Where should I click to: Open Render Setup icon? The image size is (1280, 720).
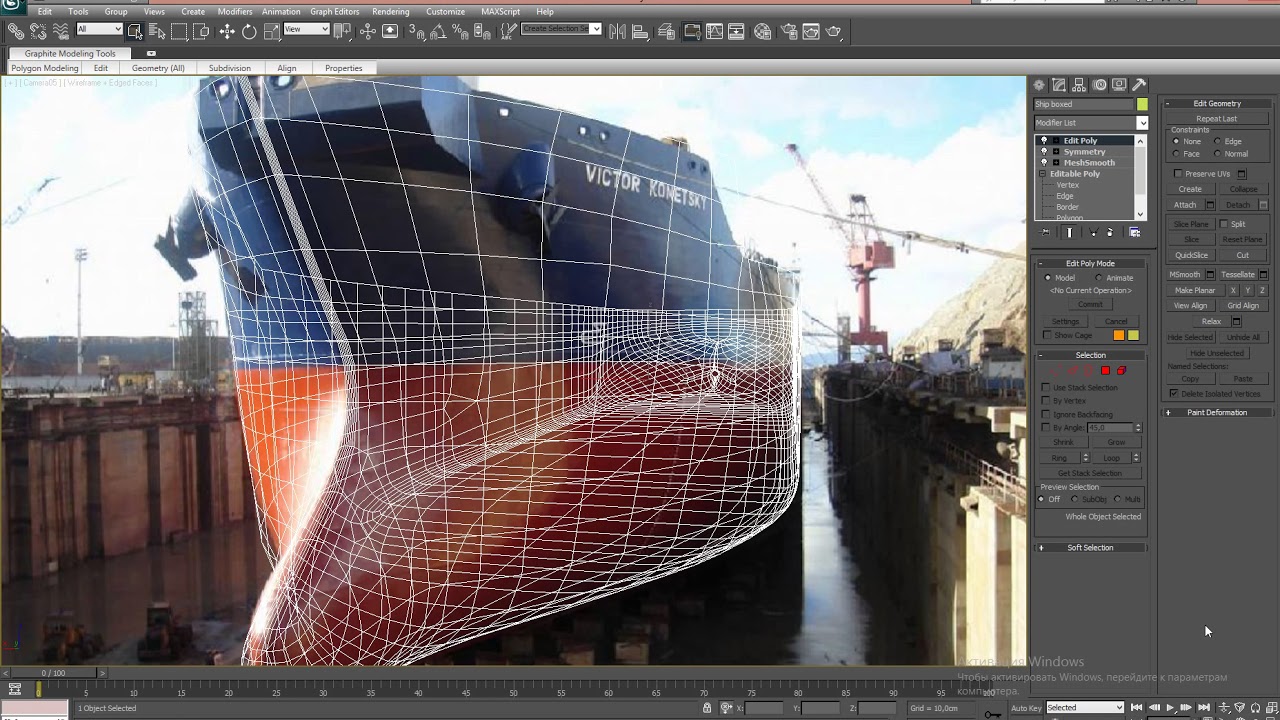coord(787,32)
